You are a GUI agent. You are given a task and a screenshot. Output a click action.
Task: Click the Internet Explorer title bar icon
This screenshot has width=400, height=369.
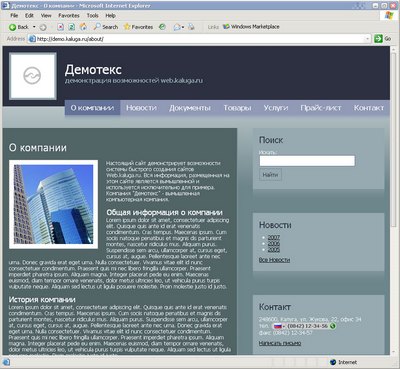(x=6, y=6)
